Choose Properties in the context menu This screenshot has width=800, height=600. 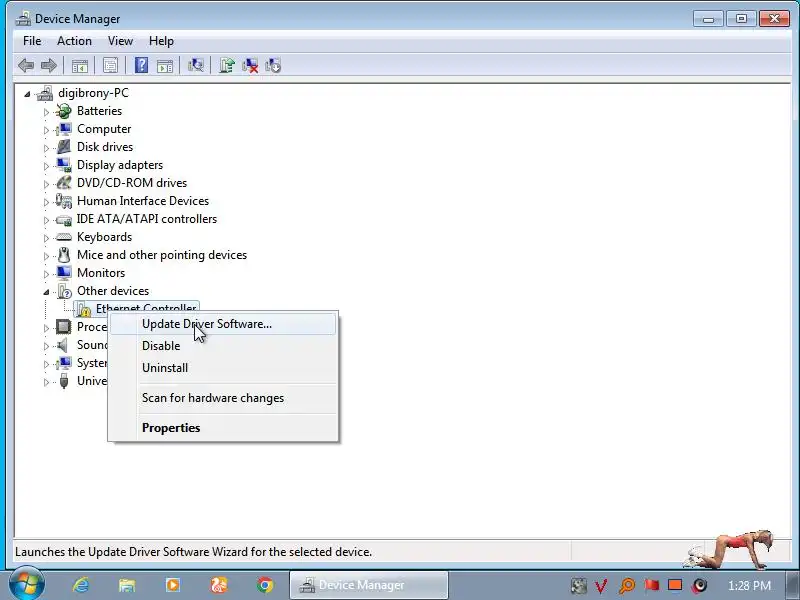pos(223,428)
